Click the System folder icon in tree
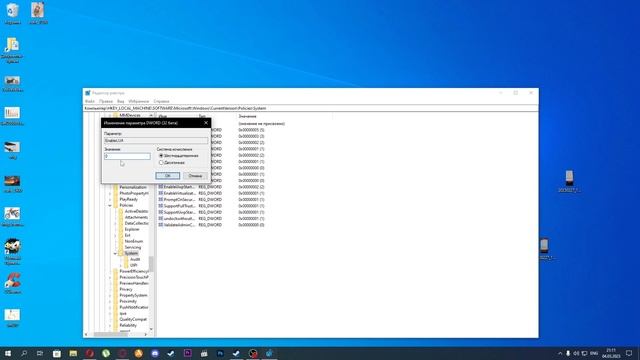 click(x=121, y=253)
